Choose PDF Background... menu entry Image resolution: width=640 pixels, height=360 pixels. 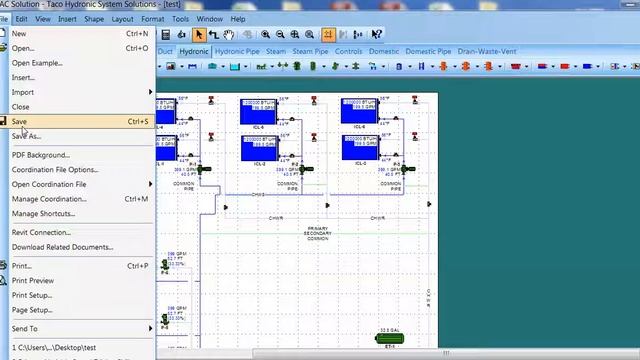coord(78,155)
